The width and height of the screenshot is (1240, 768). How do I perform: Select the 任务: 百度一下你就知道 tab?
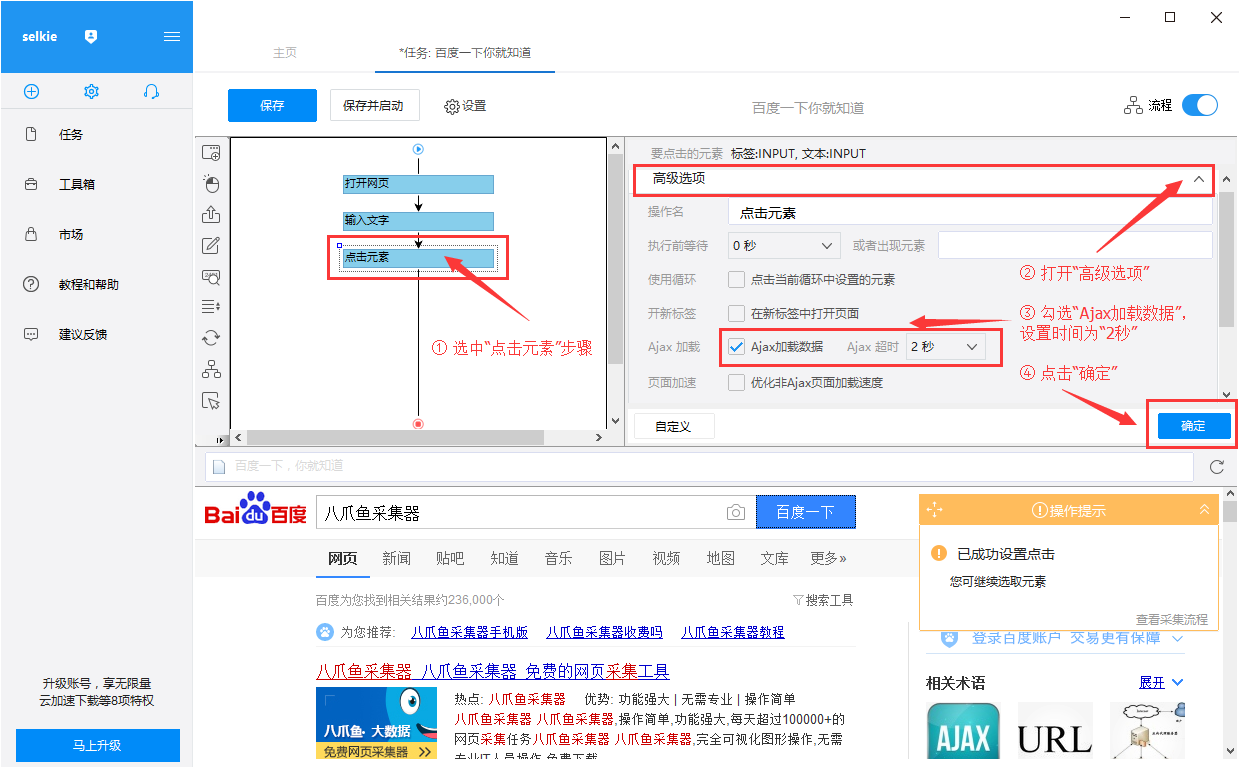(x=464, y=52)
